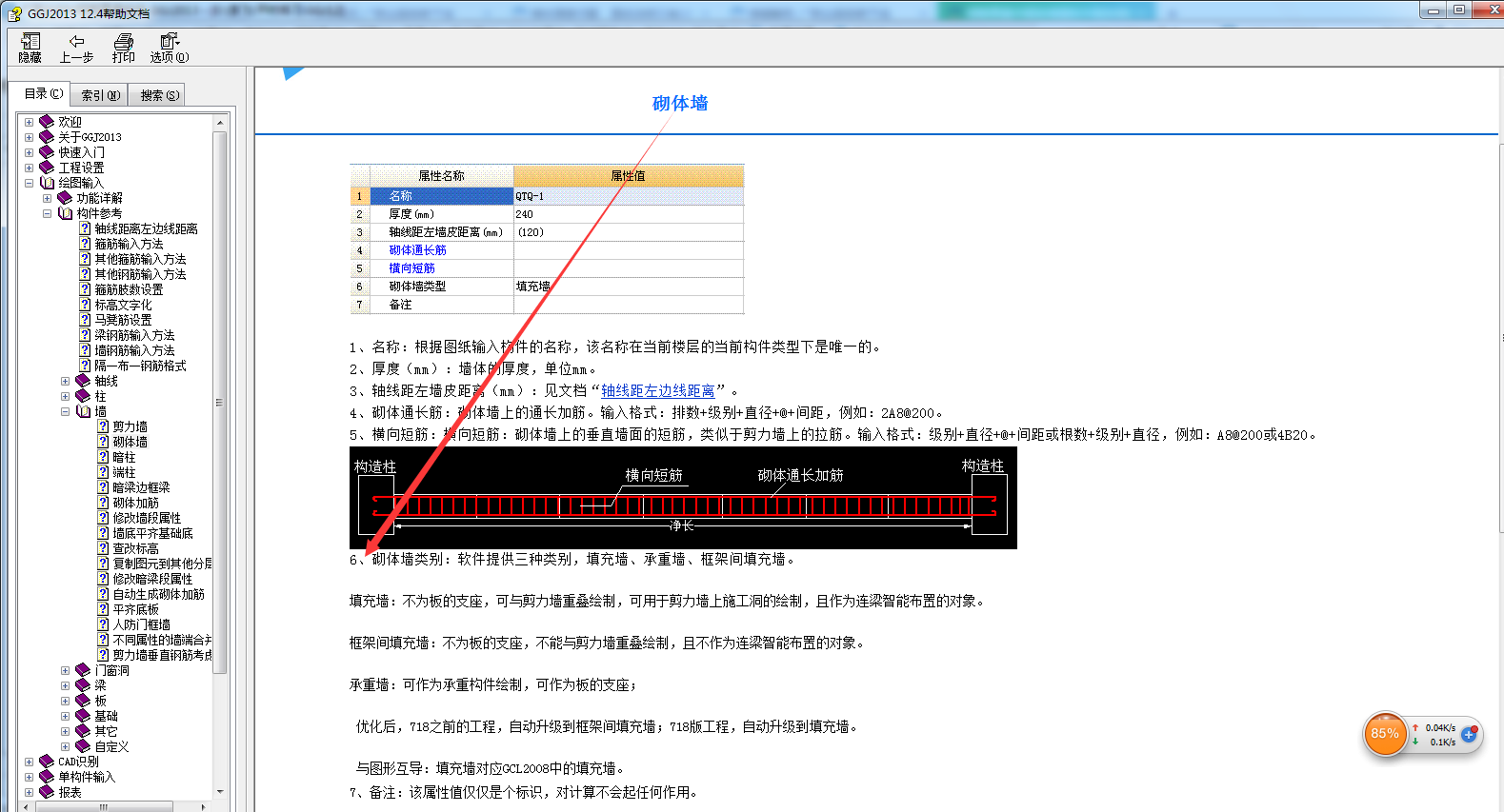
Task: Open help topic icon for 墙底平齐基础底
Action: (x=103, y=533)
